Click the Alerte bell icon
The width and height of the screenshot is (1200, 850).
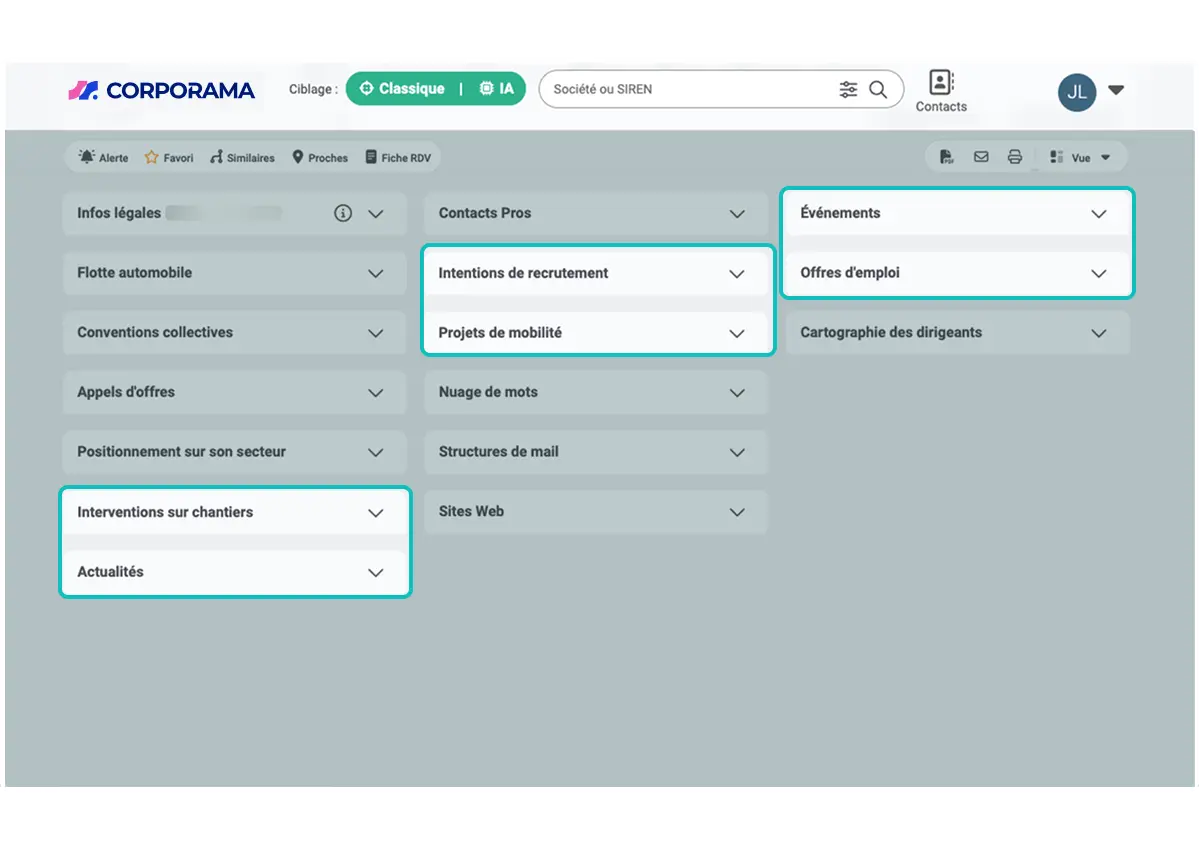click(87, 158)
